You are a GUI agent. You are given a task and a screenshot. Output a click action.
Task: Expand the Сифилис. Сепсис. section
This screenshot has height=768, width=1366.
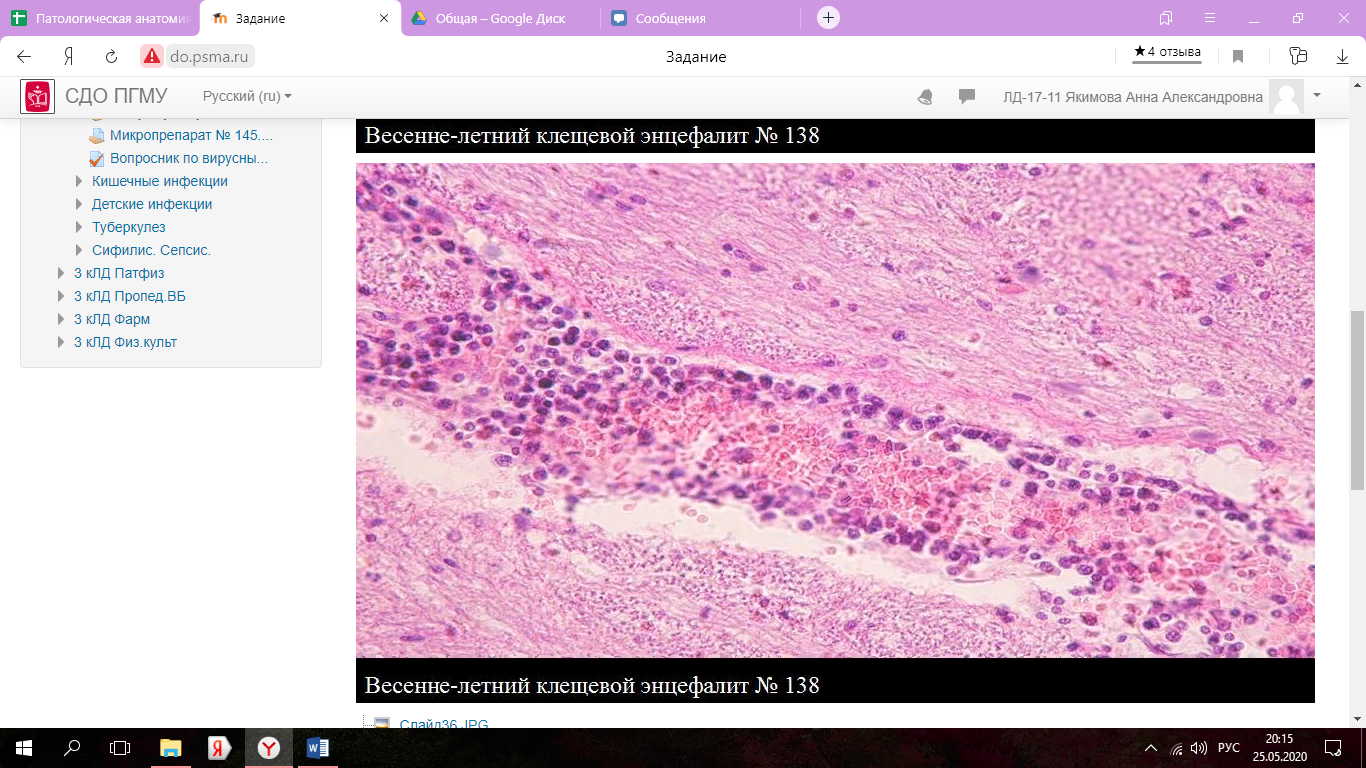click(80, 250)
